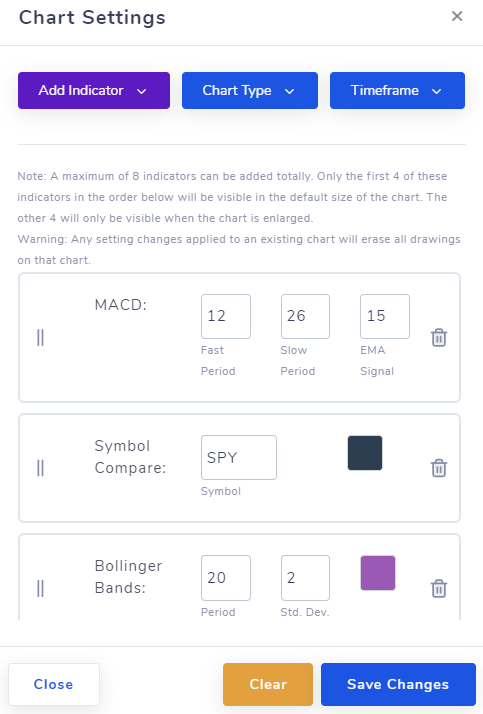Expand the Chart Type dropdown
483x714 pixels.
pyautogui.click(x=250, y=90)
